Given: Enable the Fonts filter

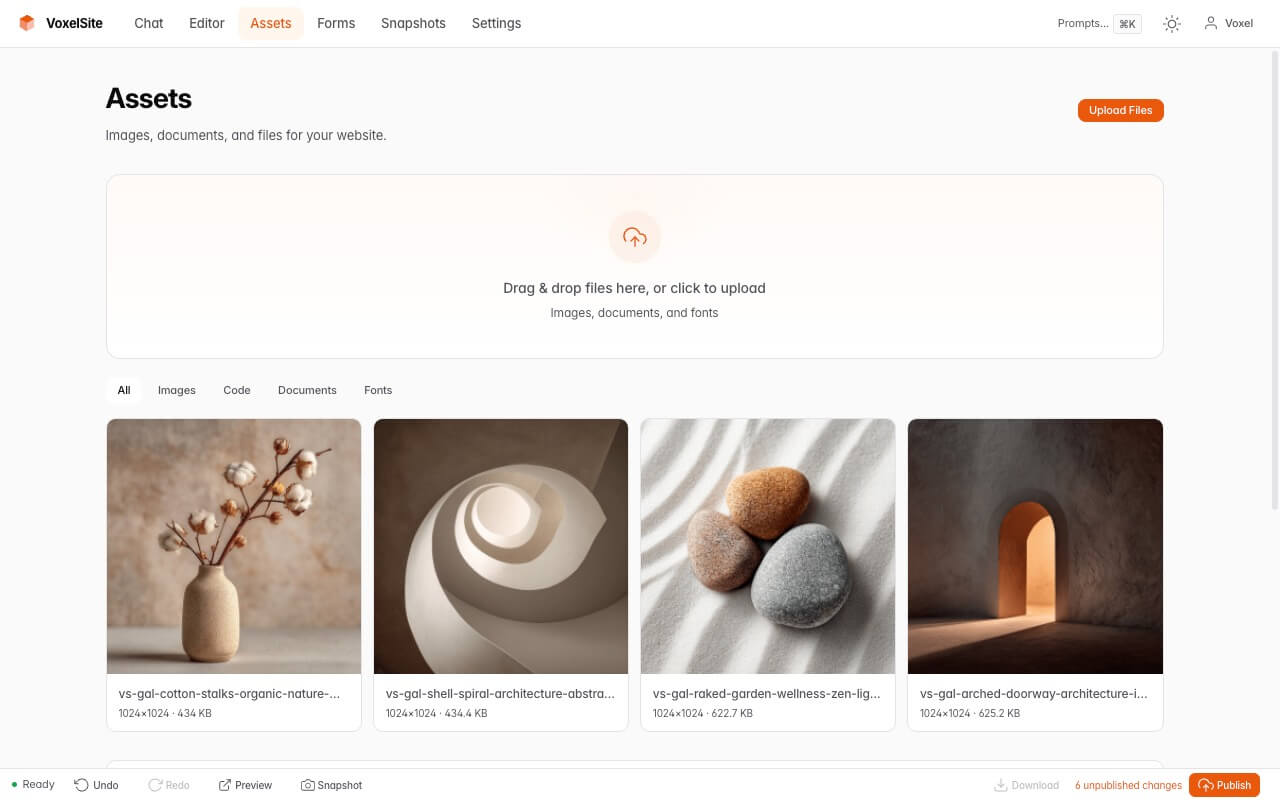Looking at the screenshot, I should 378,390.
